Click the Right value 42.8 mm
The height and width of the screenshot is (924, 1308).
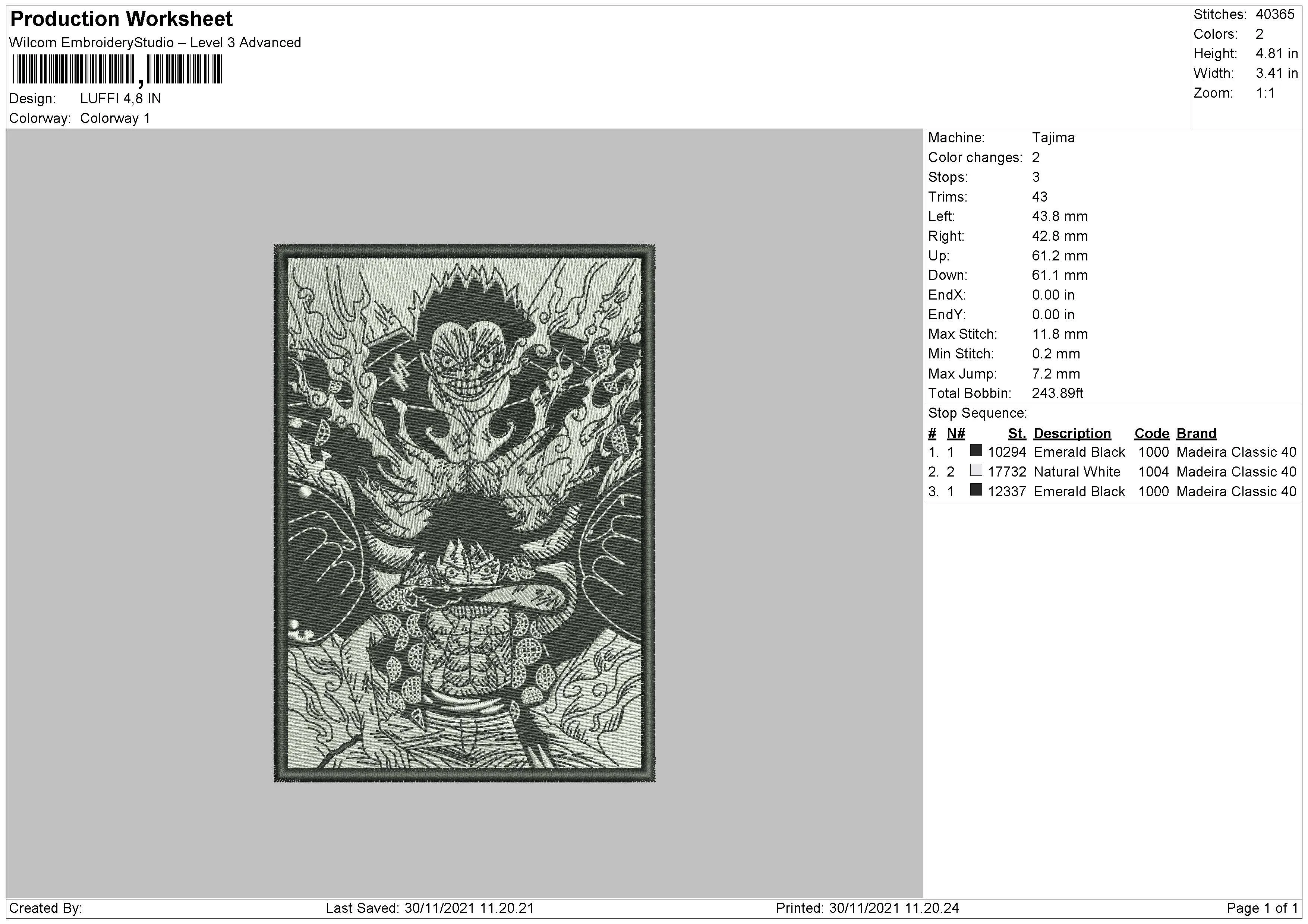coord(1060,236)
